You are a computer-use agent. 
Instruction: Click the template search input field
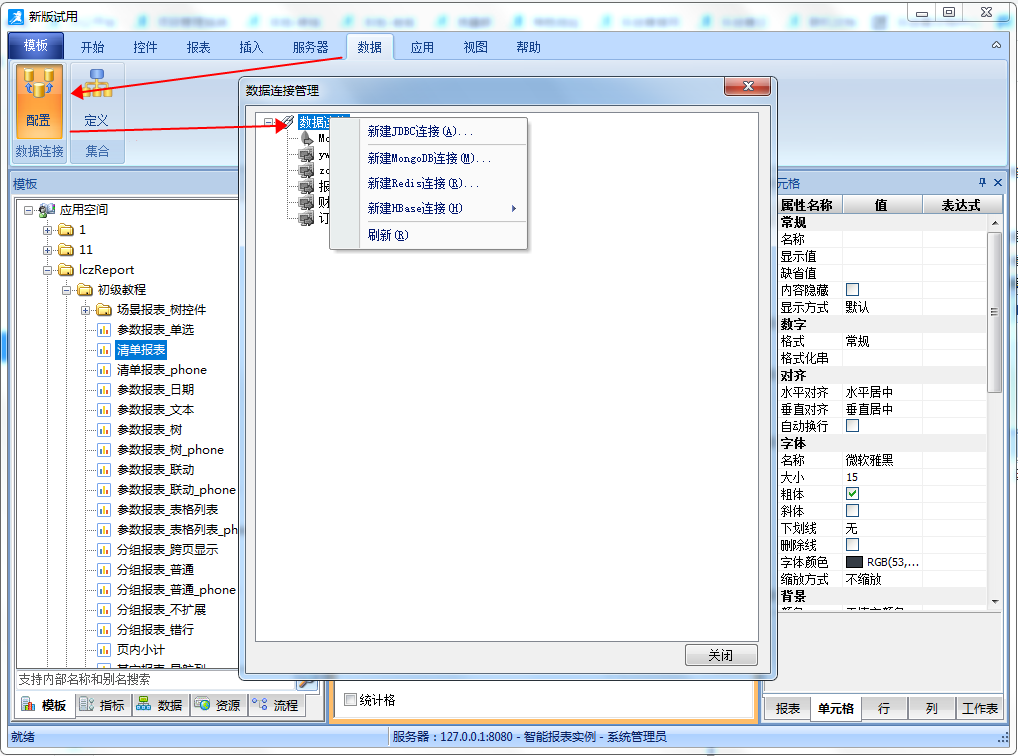pos(155,679)
